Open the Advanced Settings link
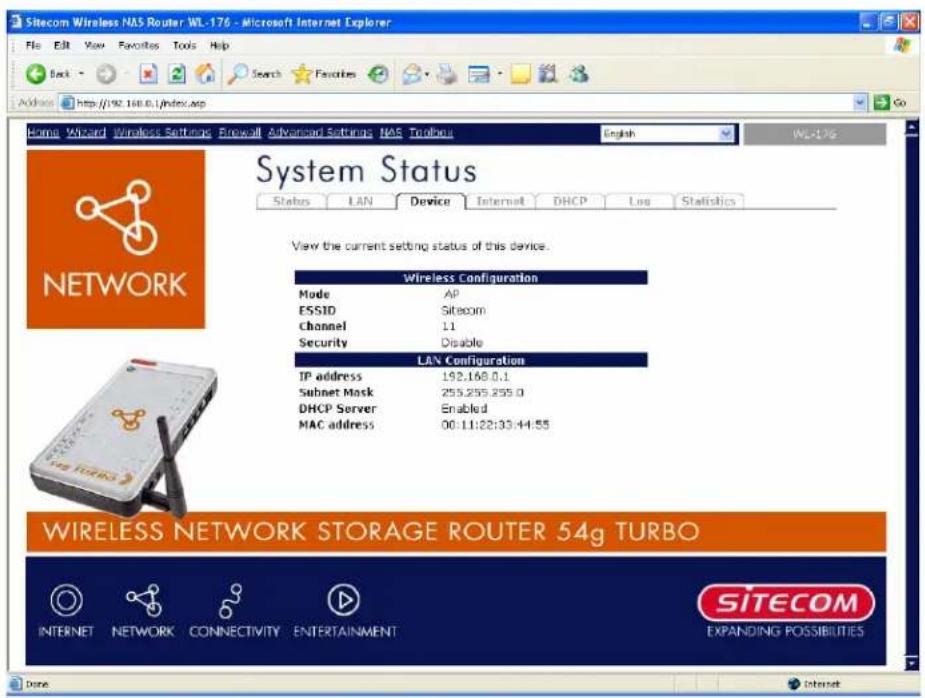This screenshot has width=925, height=698. 320,133
